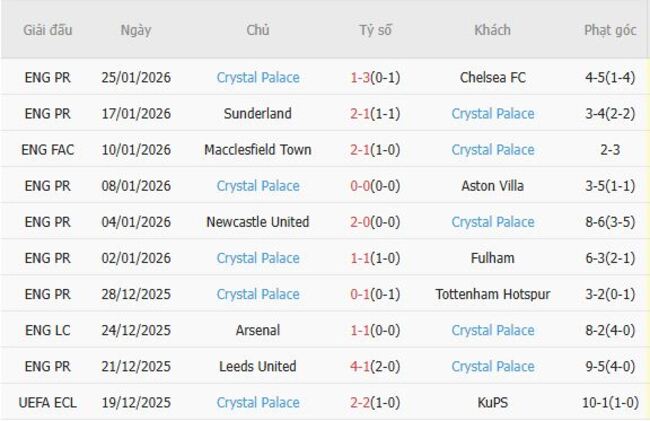Click the 4-1 score against Leeds United
The width and height of the screenshot is (650, 421).
(x=360, y=366)
